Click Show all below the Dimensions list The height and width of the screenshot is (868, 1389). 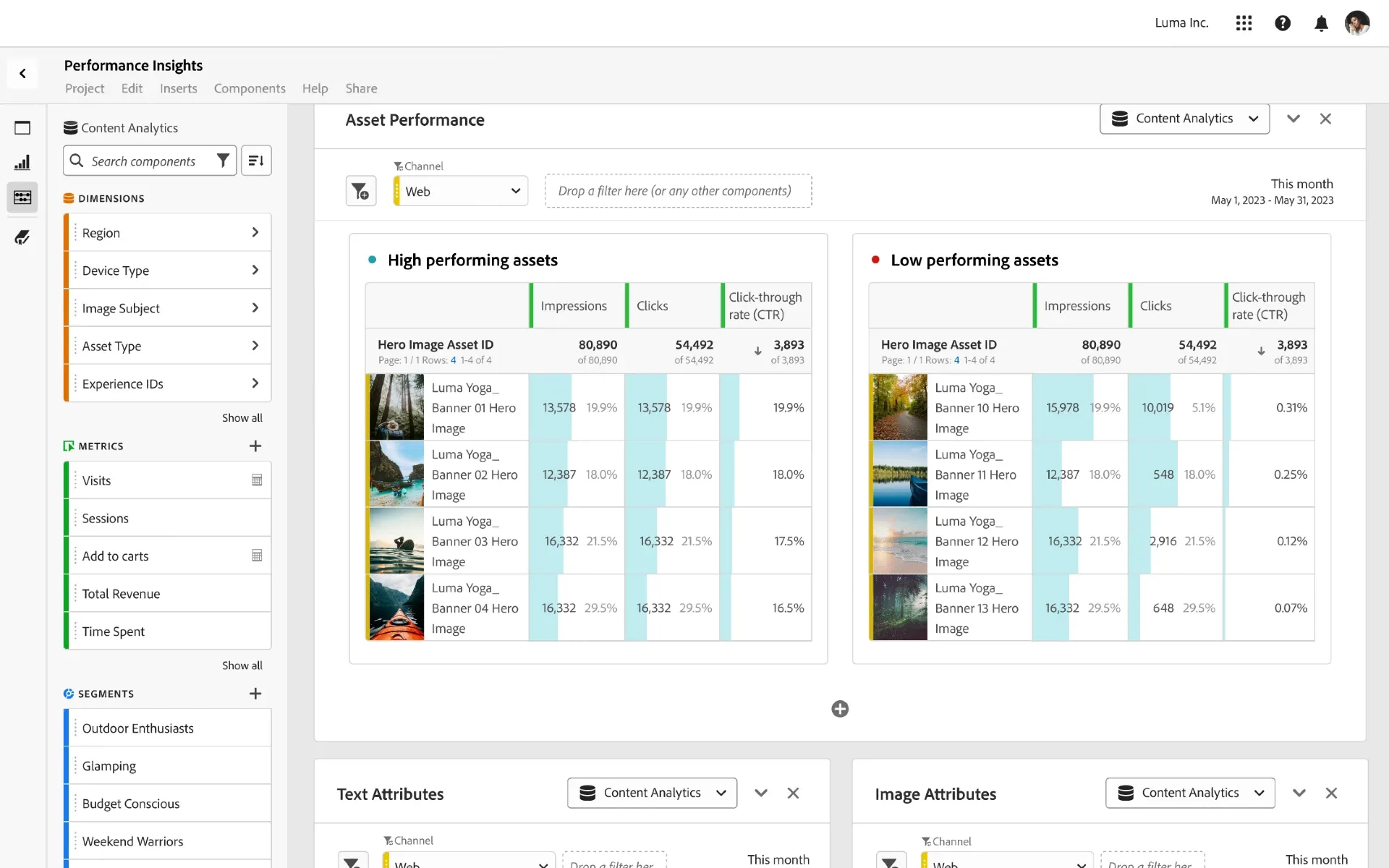pos(242,417)
